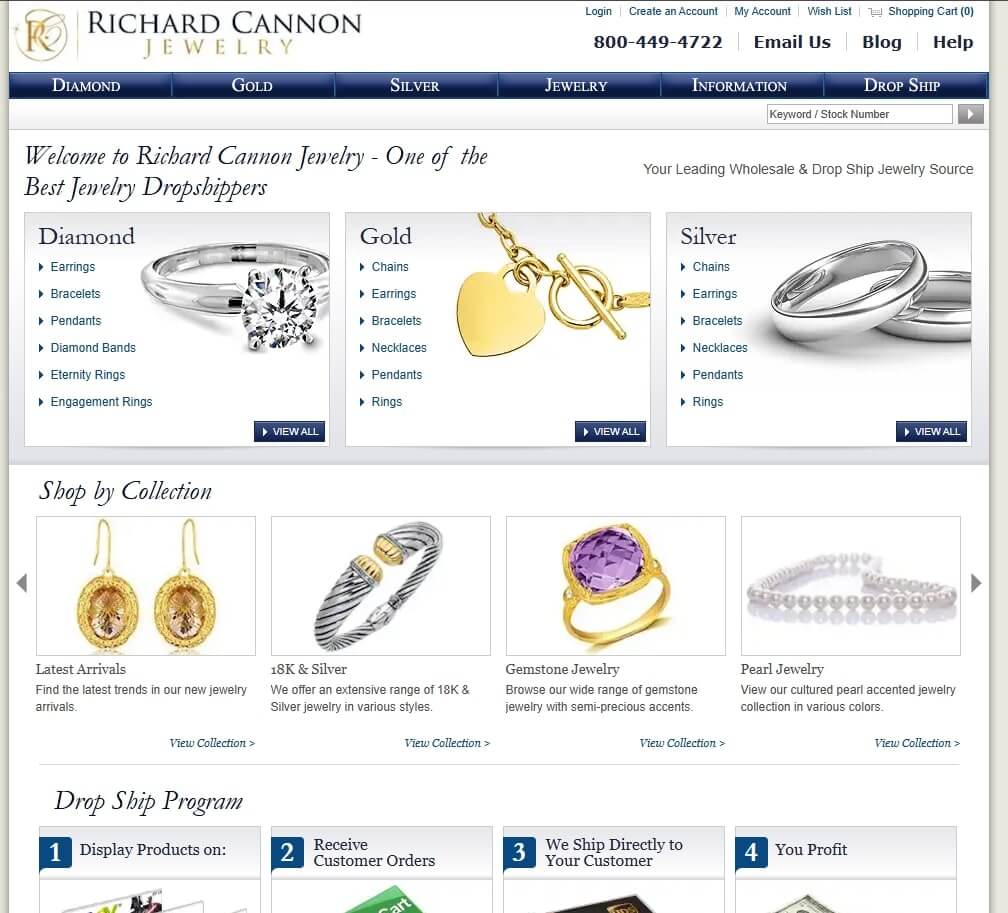Click View All in the Diamond panel
The image size is (1008, 913).
point(289,431)
